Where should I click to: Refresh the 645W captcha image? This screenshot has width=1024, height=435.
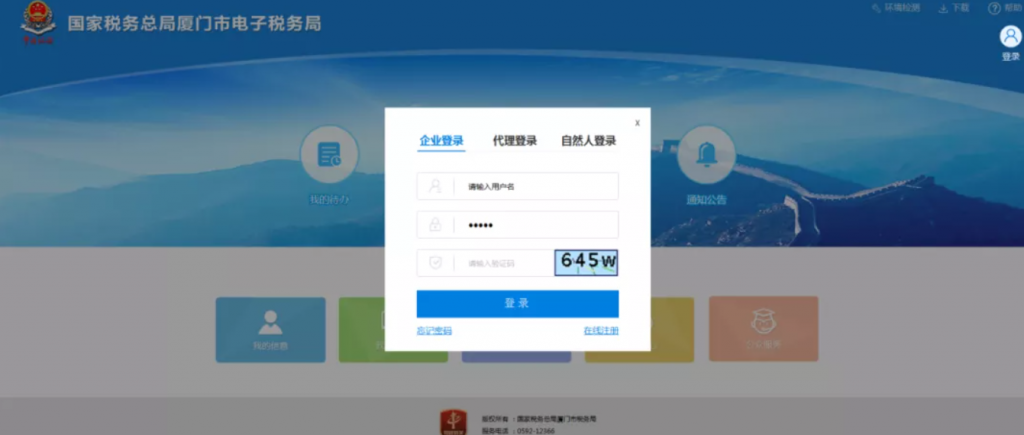(x=587, y=262)
